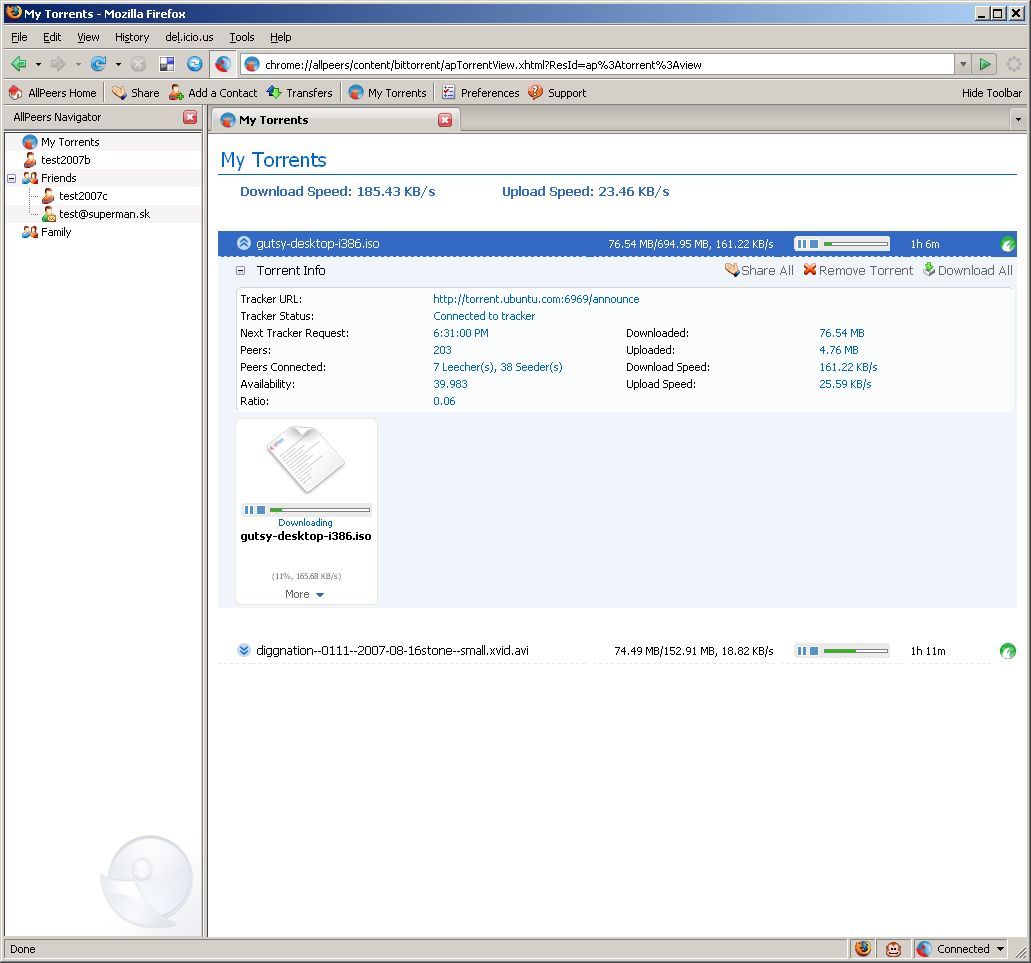Click the forward navigation arrow

click(58, 64)
